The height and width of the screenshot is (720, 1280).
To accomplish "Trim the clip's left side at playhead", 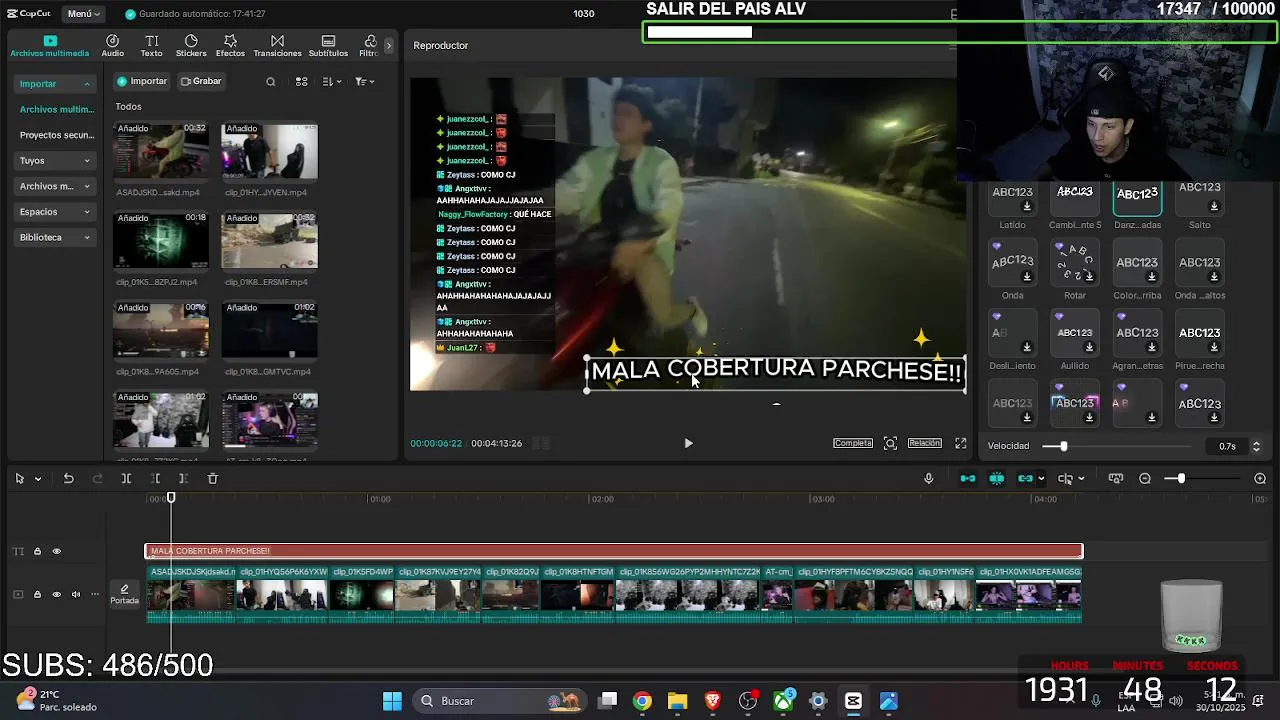I will (155, 479).
